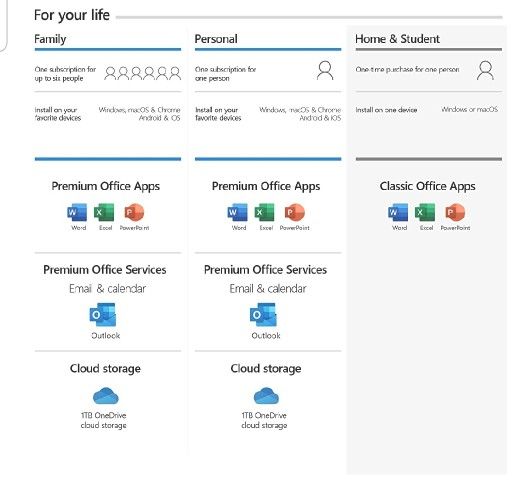
Task: Click Family's 'Windows, macOS & Chrome' platforms text
Action: [139, 114]
